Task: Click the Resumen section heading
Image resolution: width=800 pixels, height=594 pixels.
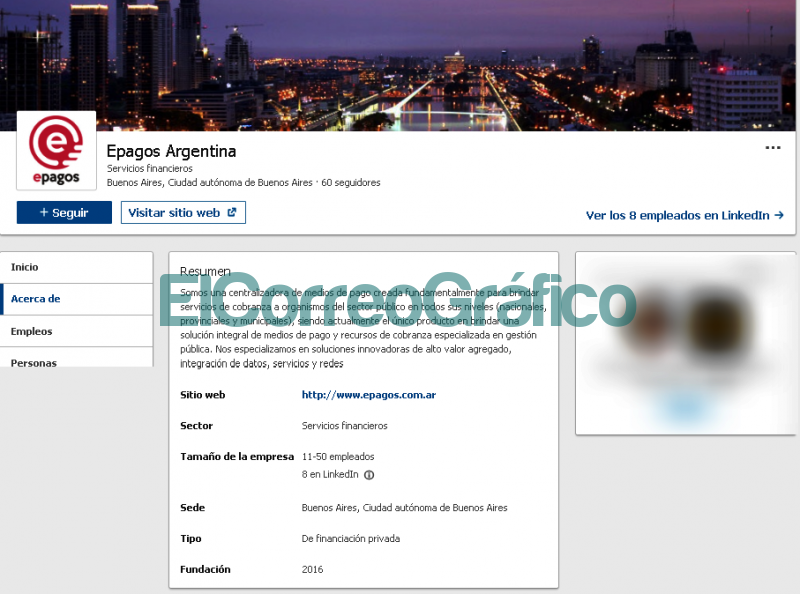Action: tap(205, 271)
